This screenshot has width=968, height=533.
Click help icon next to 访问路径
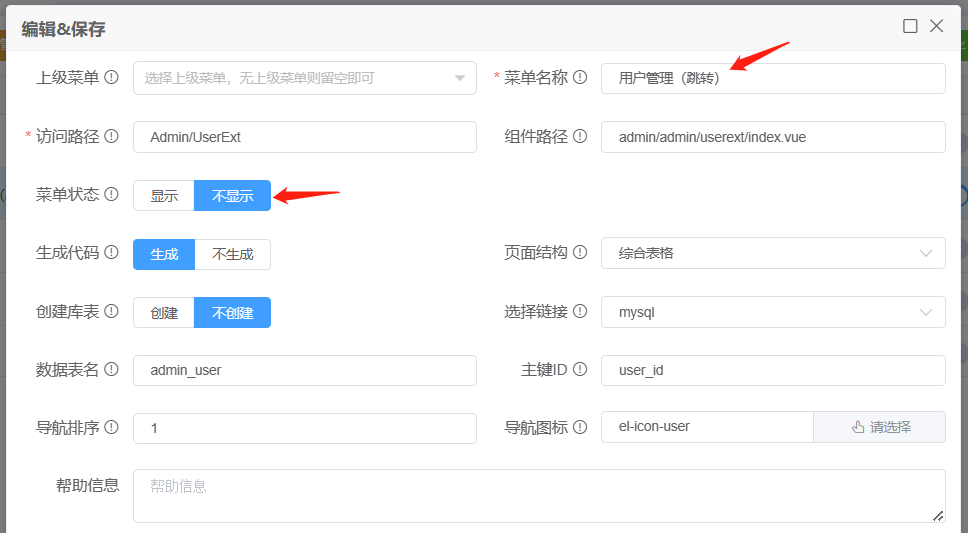tap(112, 137)
